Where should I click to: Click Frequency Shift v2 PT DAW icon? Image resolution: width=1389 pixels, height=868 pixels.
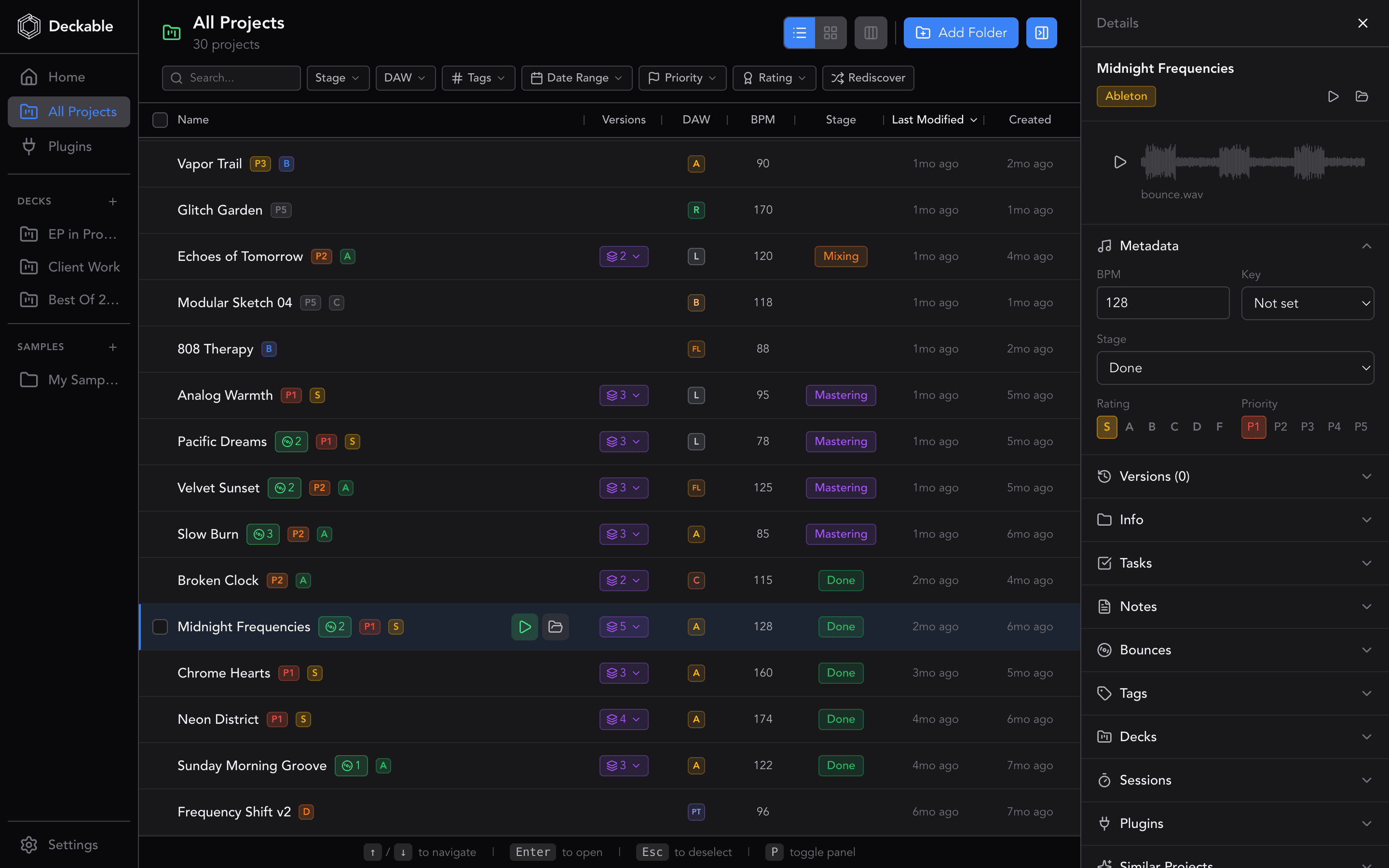tap(696, 813)
